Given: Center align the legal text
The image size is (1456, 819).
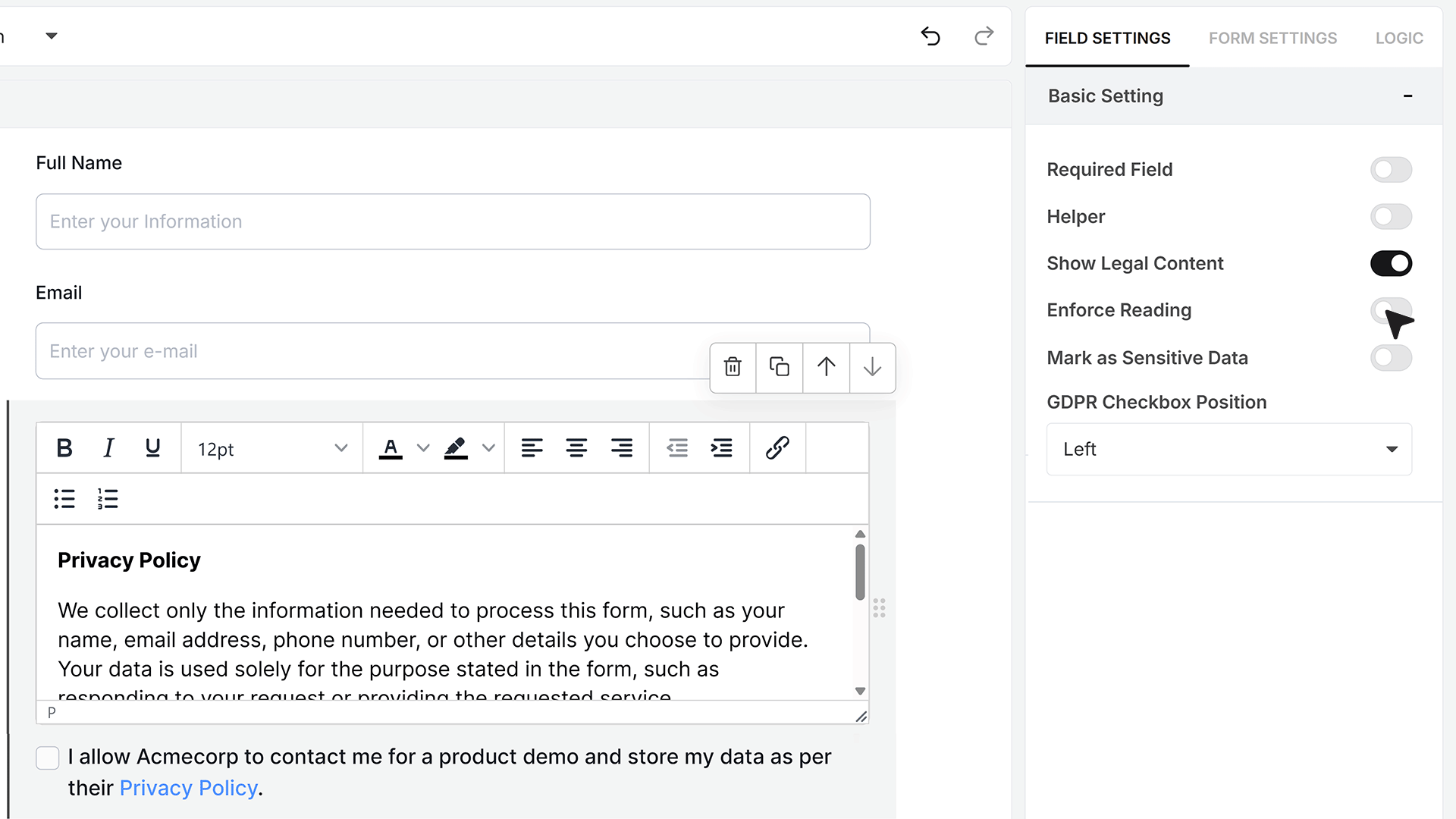Looking at the screenshot, I should coord(576,448).
